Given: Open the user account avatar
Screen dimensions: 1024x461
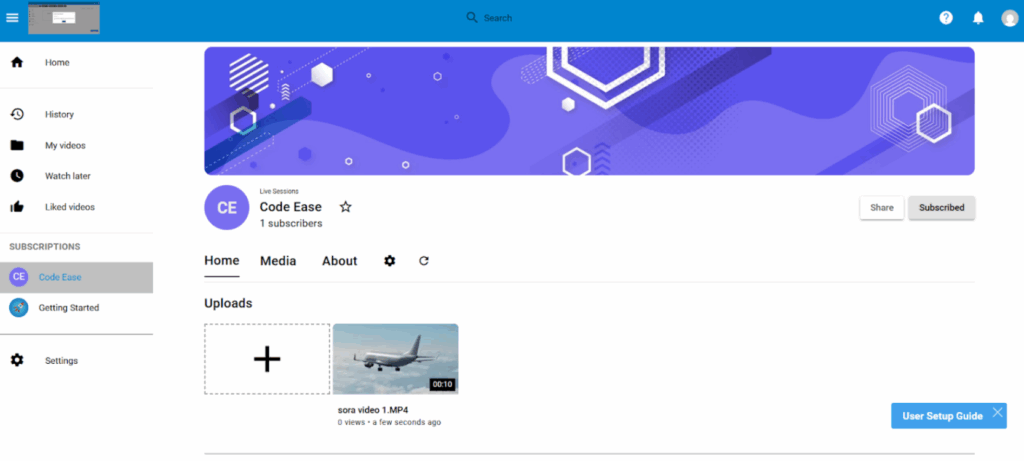Looking at the screenshot, I should coord(1009,18).
